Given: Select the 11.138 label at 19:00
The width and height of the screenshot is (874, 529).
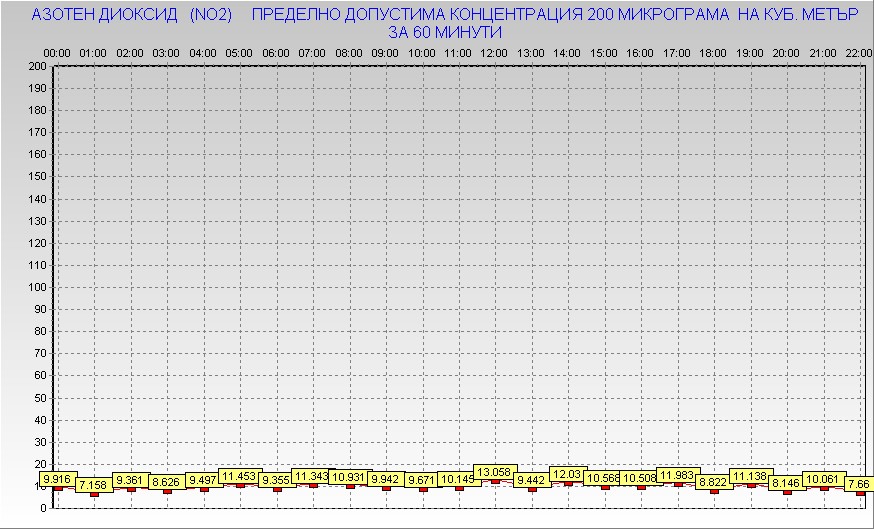Looking at the screenshot, I should (750, 477).
